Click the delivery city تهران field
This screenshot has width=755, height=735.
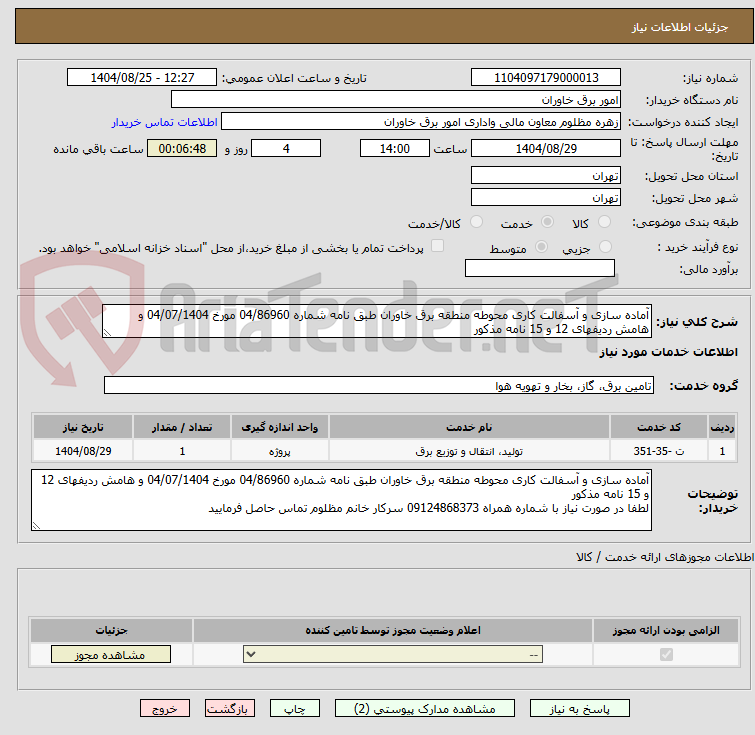546,197
